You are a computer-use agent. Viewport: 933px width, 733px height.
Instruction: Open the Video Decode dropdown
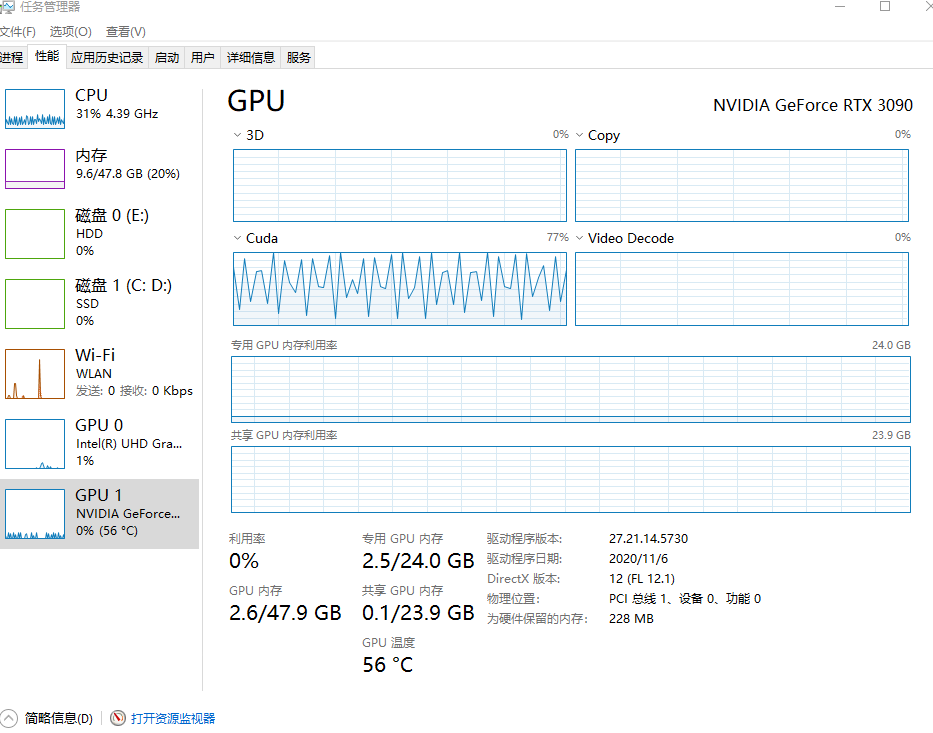point(578,237)
